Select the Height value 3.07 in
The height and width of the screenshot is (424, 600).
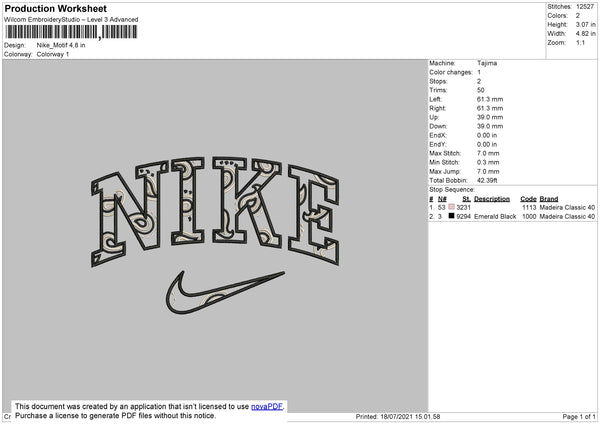point(585,24)
